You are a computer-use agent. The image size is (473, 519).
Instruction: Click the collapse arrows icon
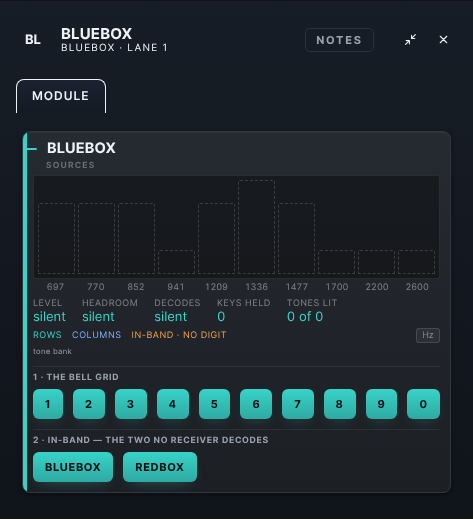coord(410,40)
